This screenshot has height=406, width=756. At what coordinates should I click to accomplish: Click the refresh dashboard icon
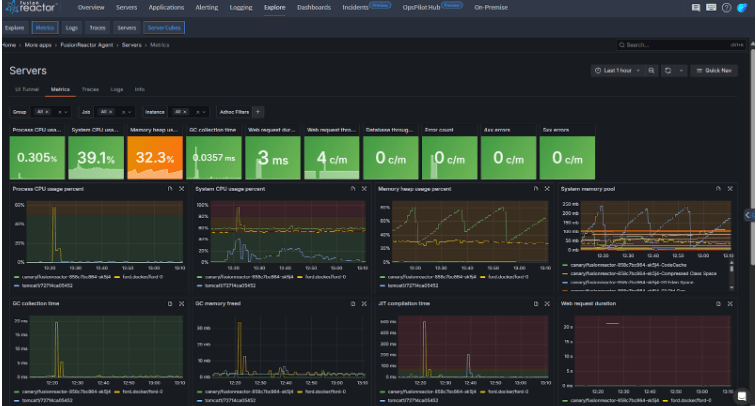(x=669, y=71)
